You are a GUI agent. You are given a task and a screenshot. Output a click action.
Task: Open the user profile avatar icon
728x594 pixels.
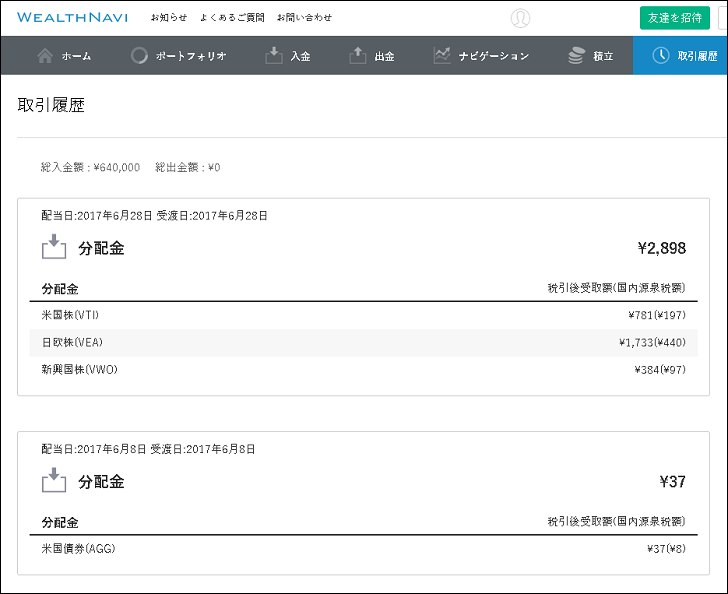click(x=520, y=18)
